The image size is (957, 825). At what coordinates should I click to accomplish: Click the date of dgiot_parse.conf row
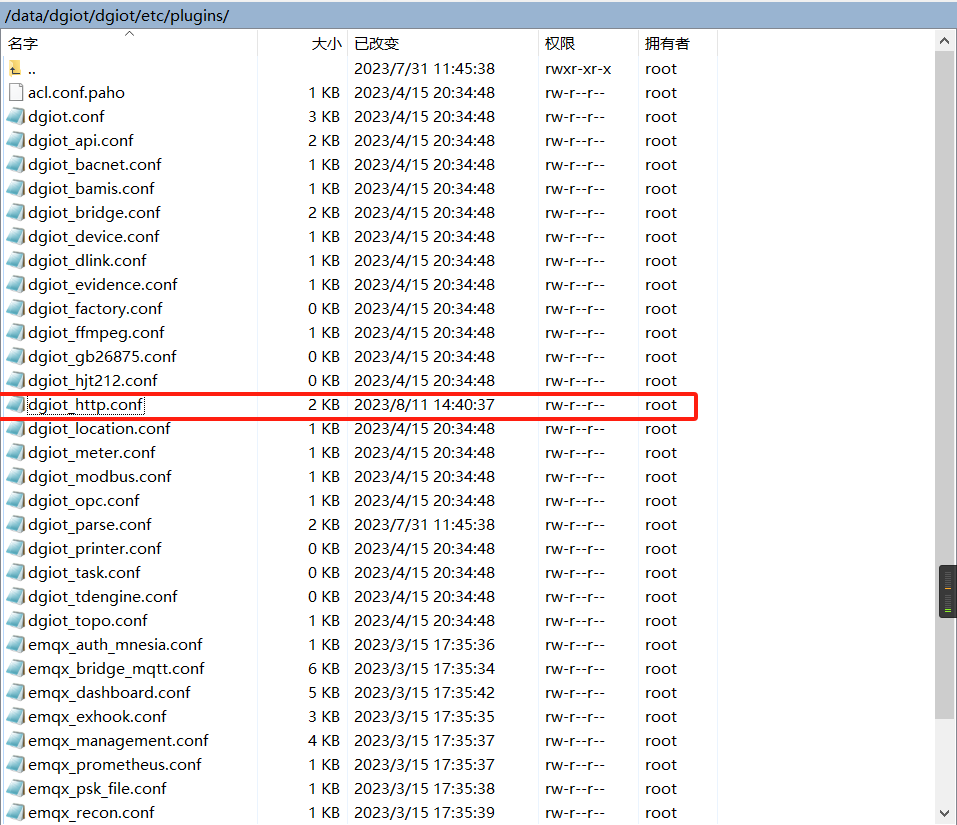(424, 525)
